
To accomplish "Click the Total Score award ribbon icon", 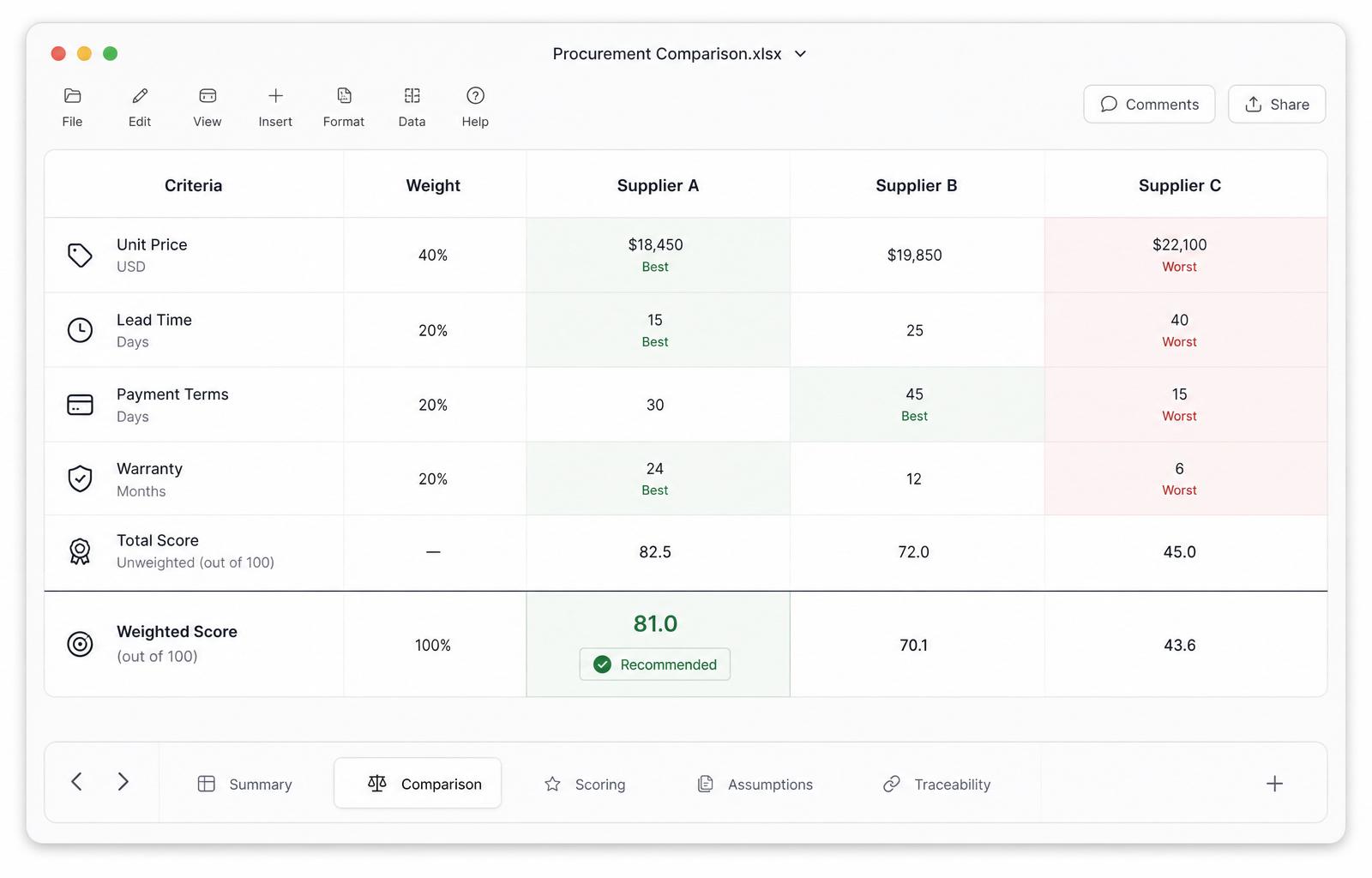I will pyautogui.click(x=80, y=551).
